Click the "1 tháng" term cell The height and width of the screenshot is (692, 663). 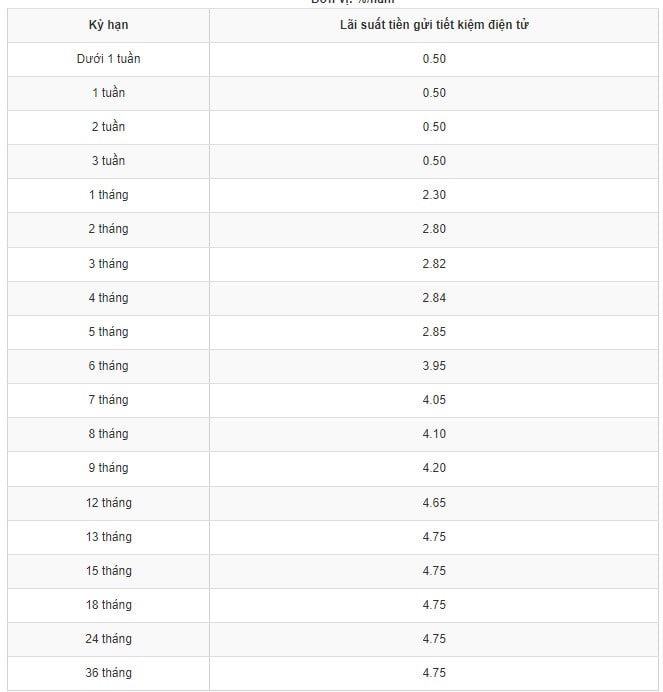click(108, 195)
